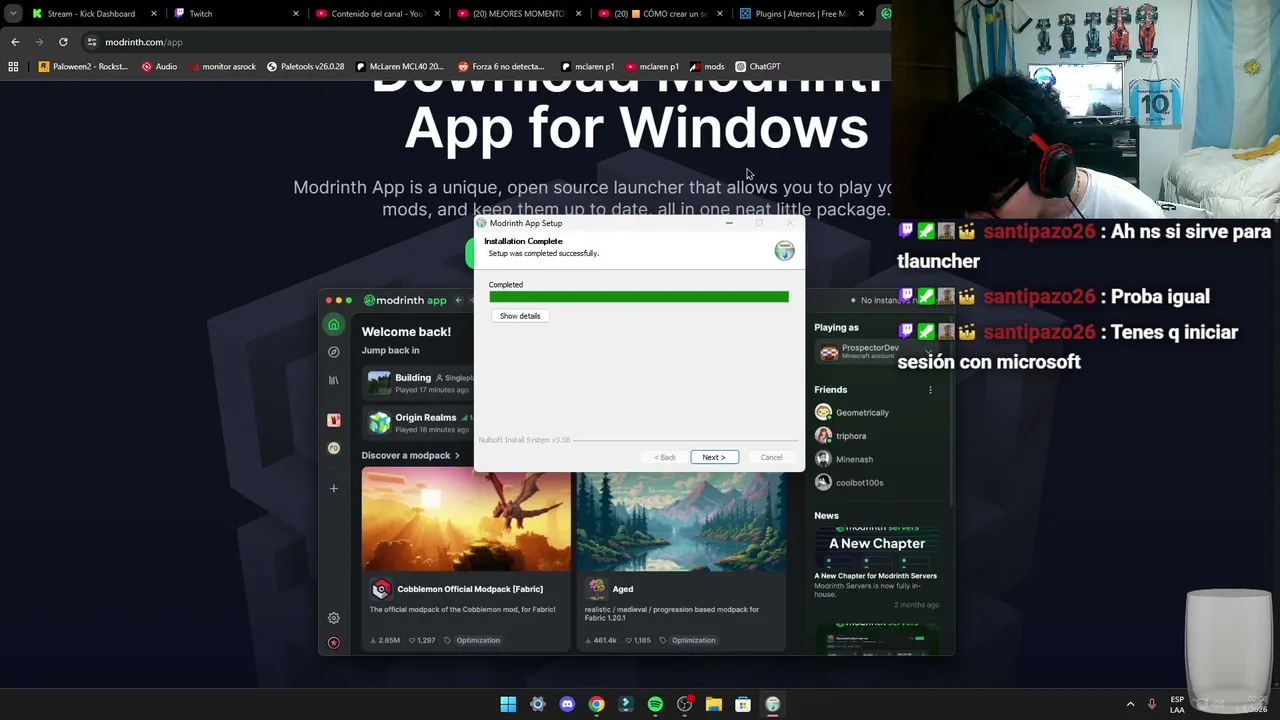Open Google Chrome from the taskbar
Screen dimensions: 1280x720
click(596, 705)
